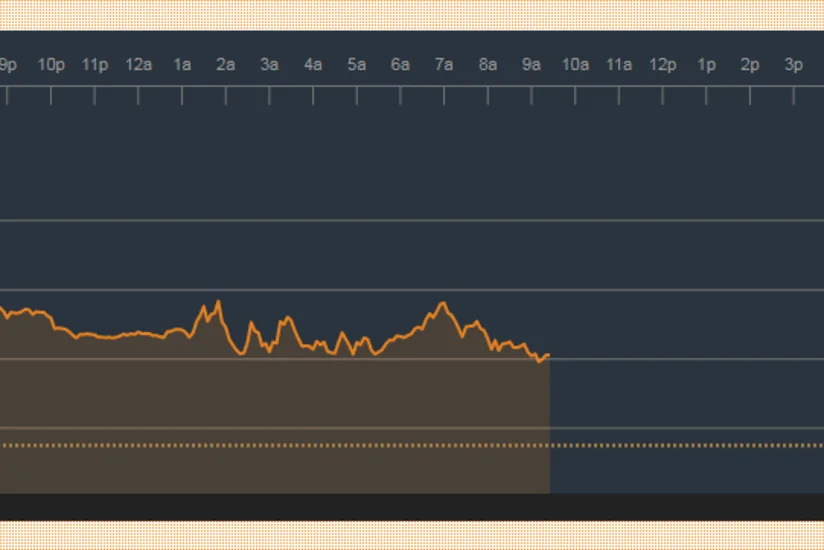Click the 7a time axis label
Image resolution: width=824 pixels, height=550 pixels.
click(444, 65)
